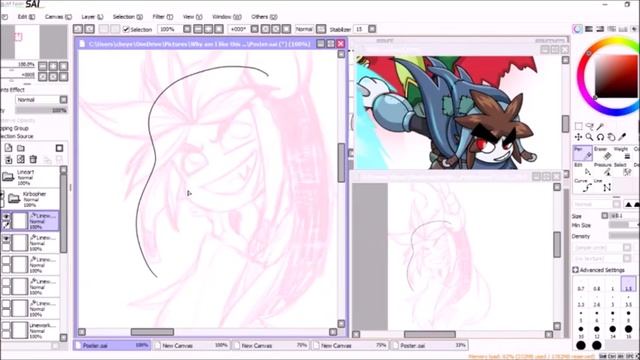640x360 pixels.
Task: Show the color wheel panel
Action: [577, 29]
